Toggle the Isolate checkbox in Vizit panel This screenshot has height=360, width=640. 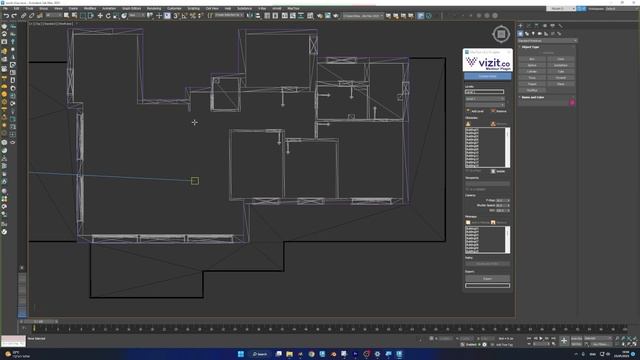[x=493, y=171]
